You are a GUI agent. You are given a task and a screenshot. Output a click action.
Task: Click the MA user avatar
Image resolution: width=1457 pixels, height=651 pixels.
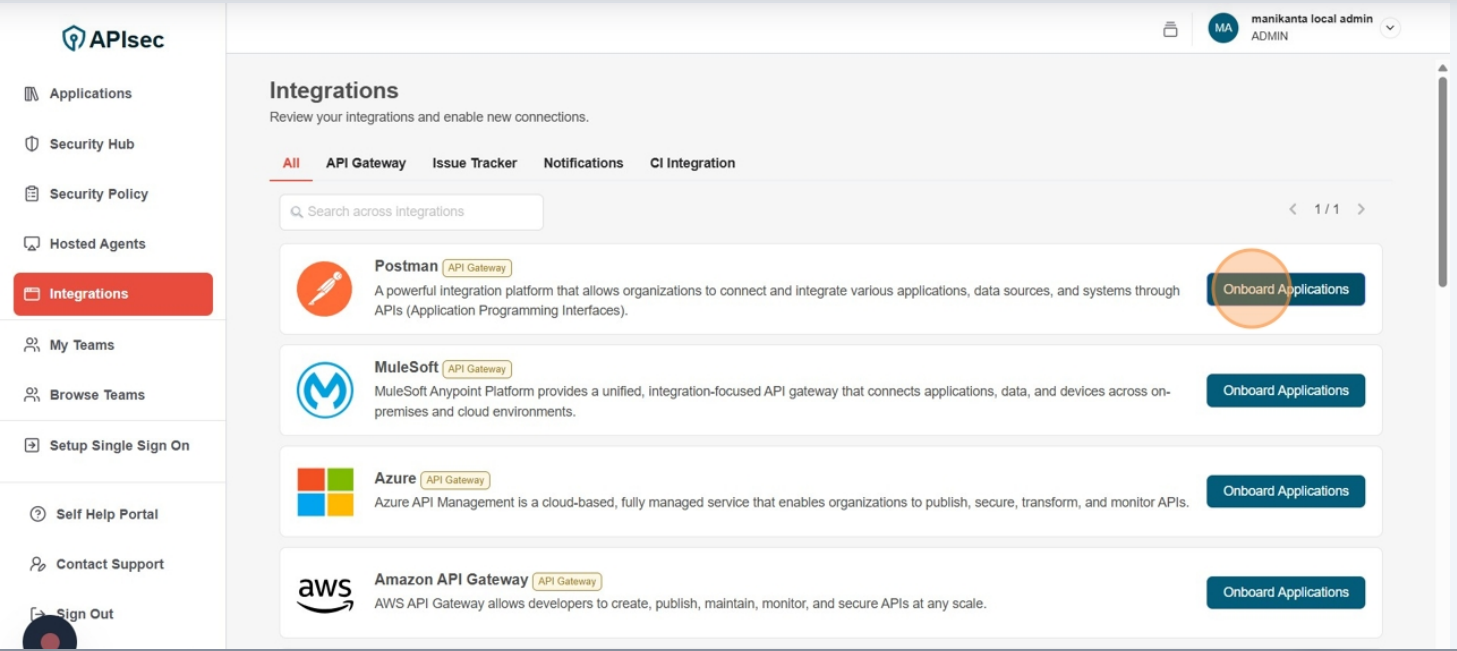[1223, 28]
